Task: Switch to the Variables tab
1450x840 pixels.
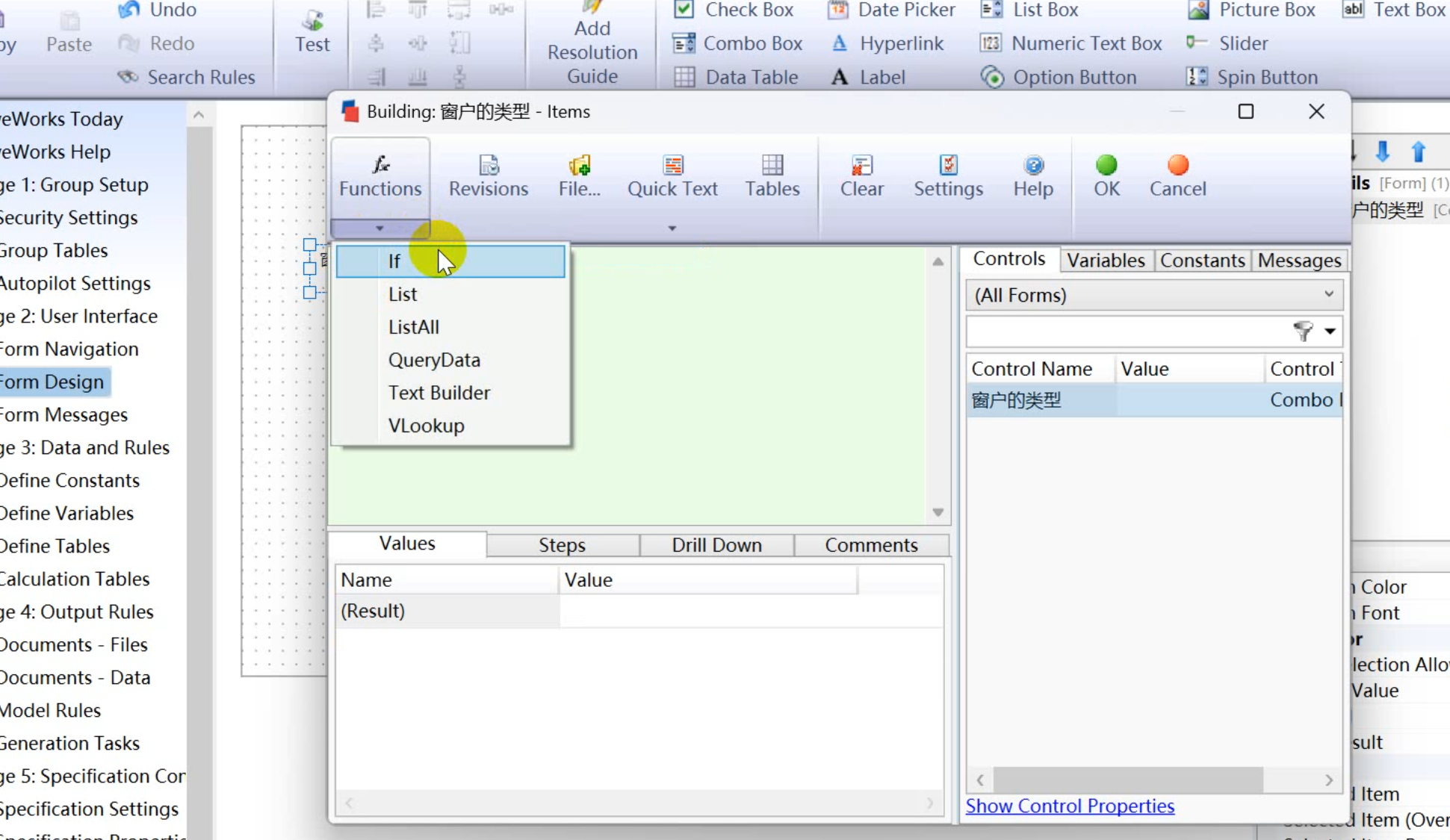Action: (1106, 260)
